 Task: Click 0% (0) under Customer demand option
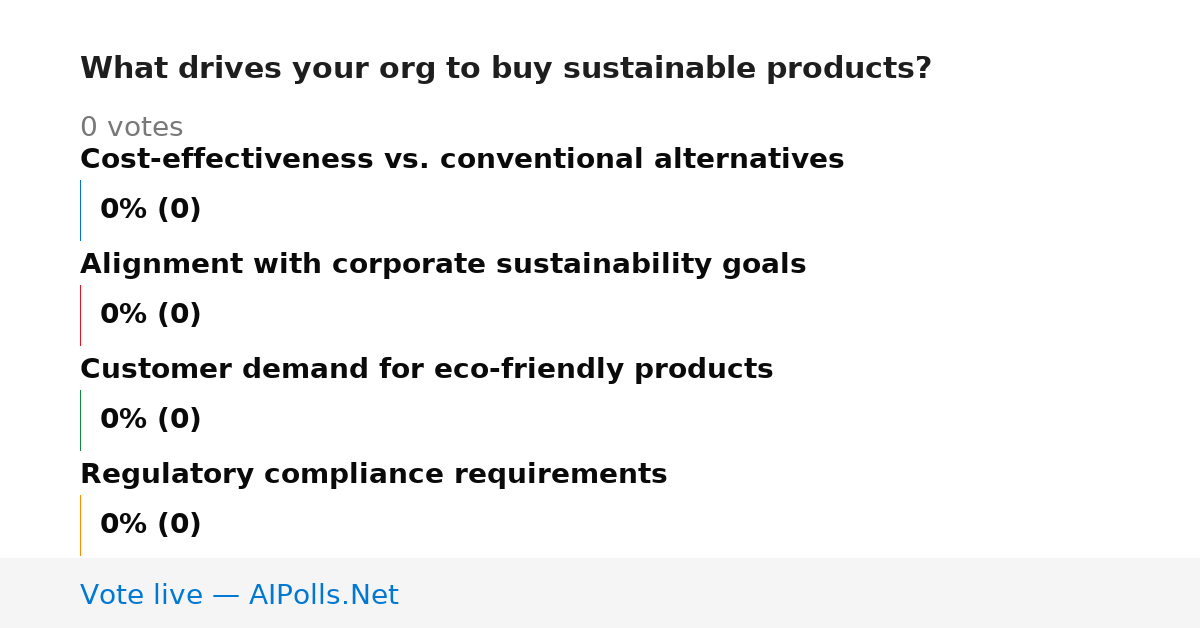151,420
